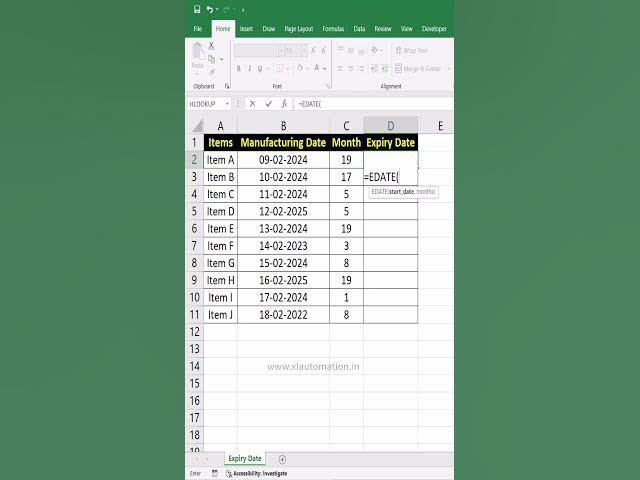
Task: Increase font size button
Action: coord(313,51)
